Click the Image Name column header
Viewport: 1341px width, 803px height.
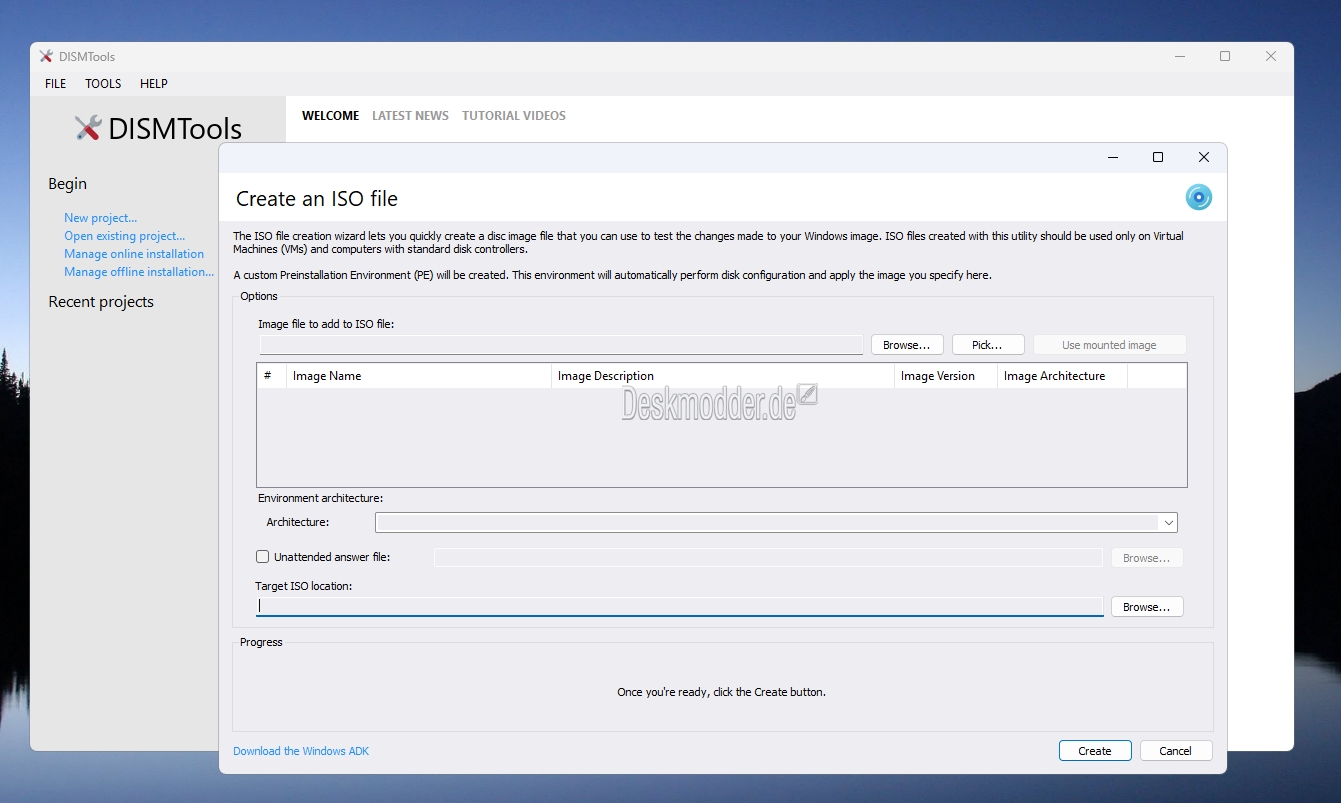[418, 376]
